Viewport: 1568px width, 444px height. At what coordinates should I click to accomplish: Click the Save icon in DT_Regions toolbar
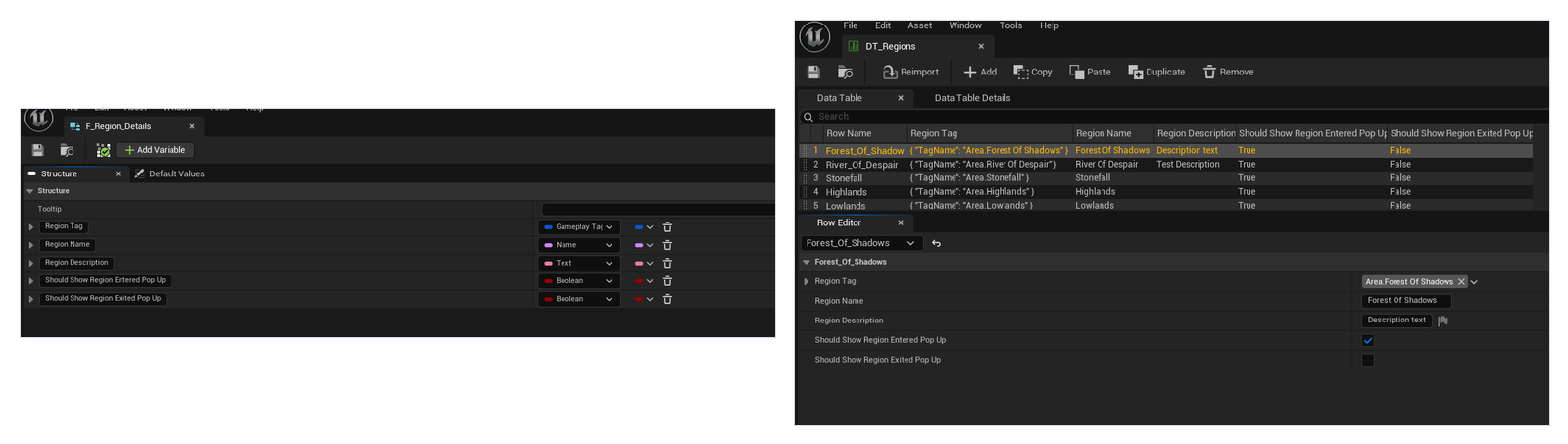tap(813, 72)
